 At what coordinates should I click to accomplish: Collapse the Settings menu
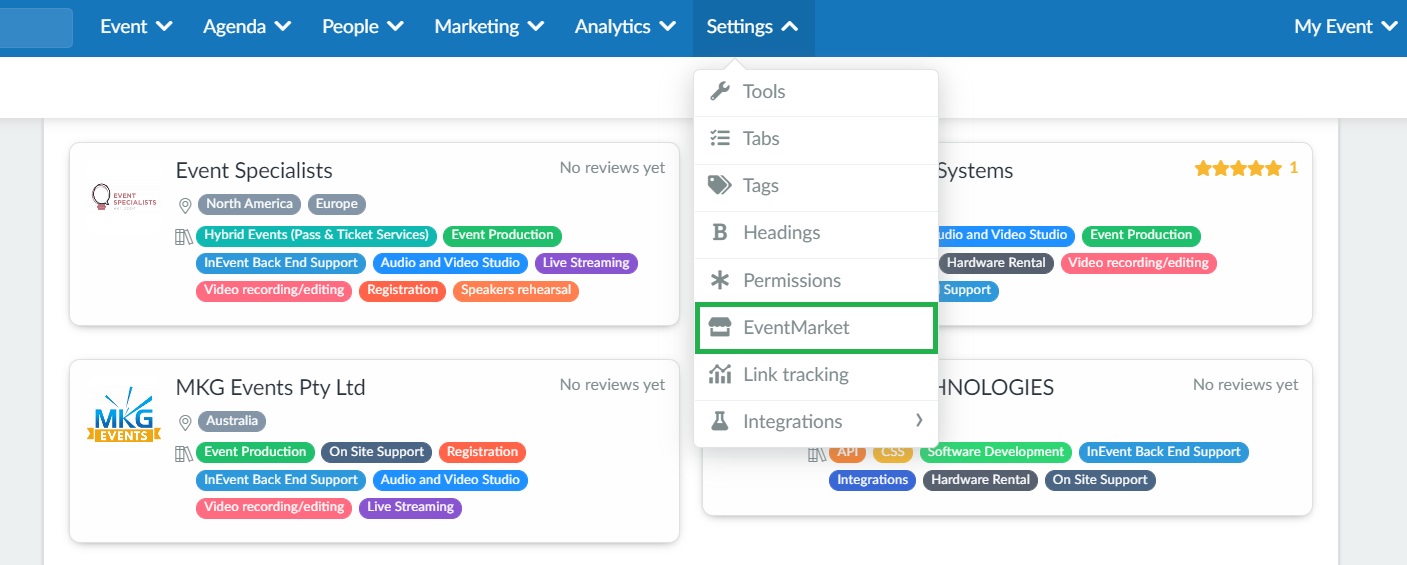click(753, 27)
